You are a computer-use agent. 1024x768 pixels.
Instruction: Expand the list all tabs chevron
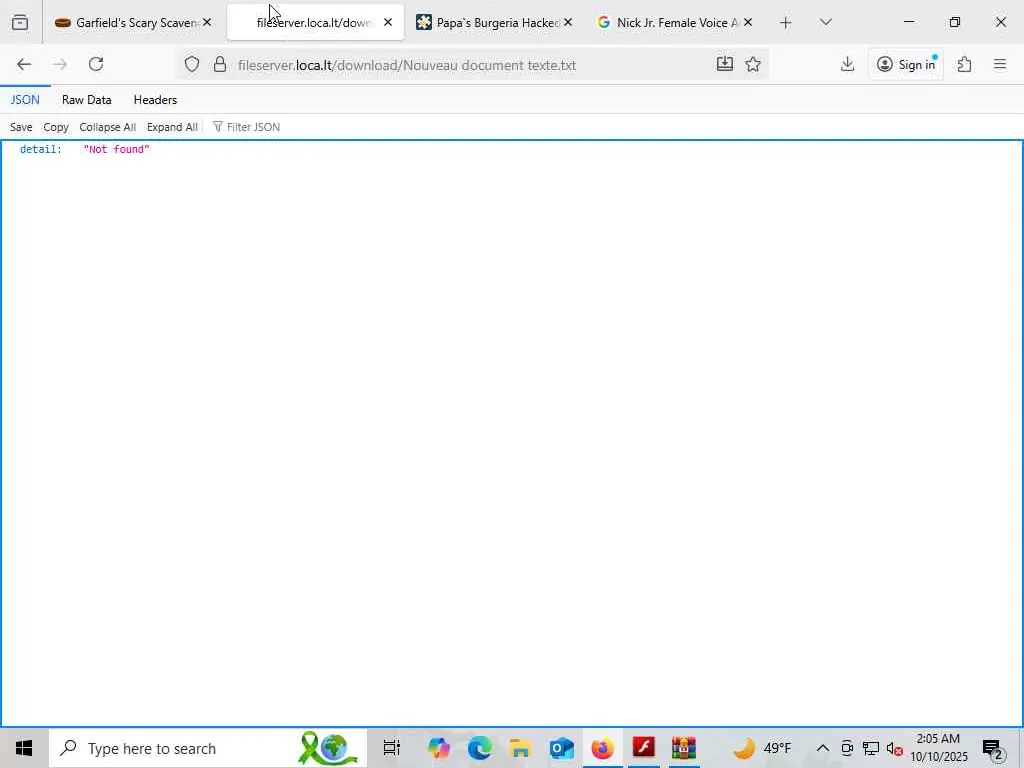825,23
